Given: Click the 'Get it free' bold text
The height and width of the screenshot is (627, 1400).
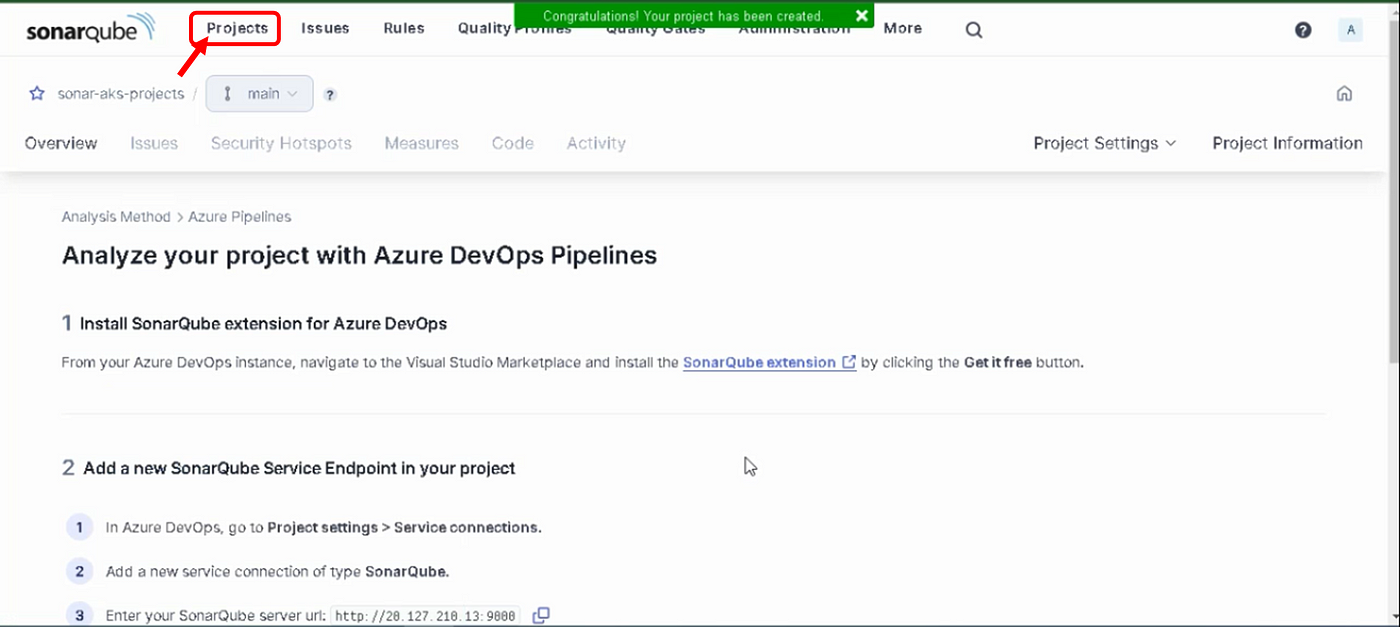Looking at the screenshot, I should [x=997, y=362].
